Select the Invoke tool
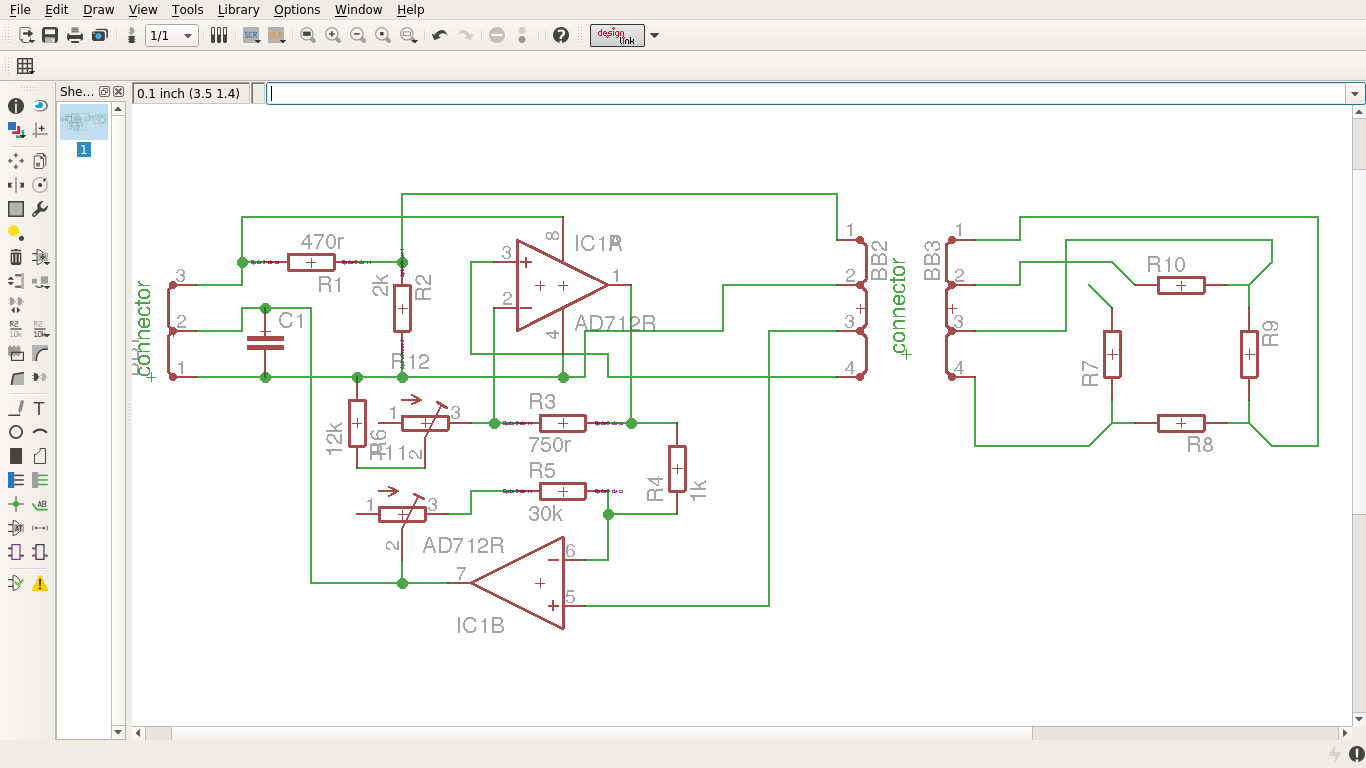This screenshot has height=768, width=1366. coord(40,377)
